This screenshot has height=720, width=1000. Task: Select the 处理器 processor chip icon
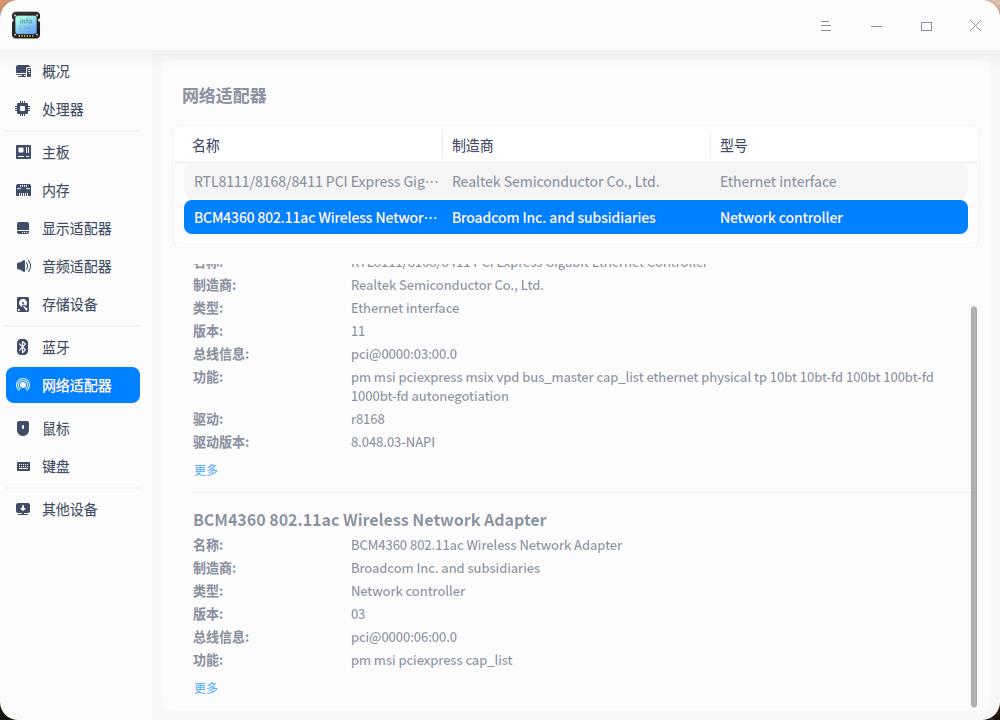[23, 109]
